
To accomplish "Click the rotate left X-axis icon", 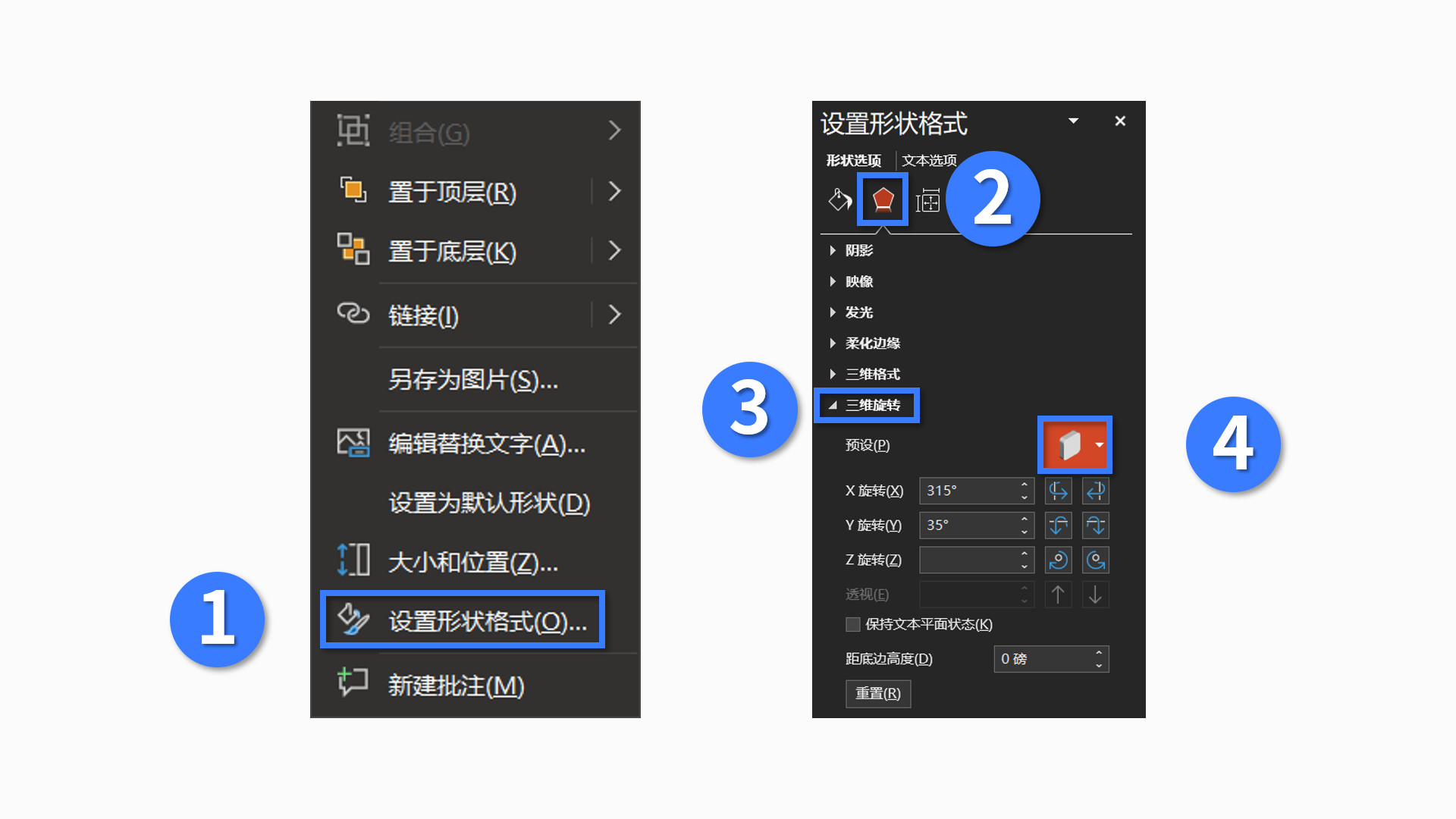I will click(x=1059, y=491).
